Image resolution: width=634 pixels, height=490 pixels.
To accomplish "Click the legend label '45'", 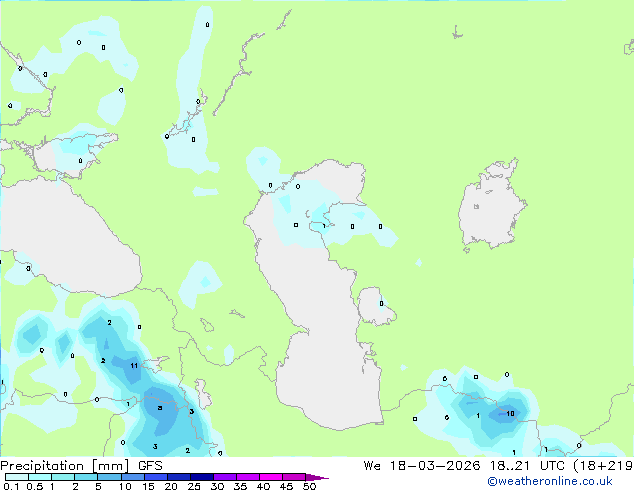I will 286,486.
